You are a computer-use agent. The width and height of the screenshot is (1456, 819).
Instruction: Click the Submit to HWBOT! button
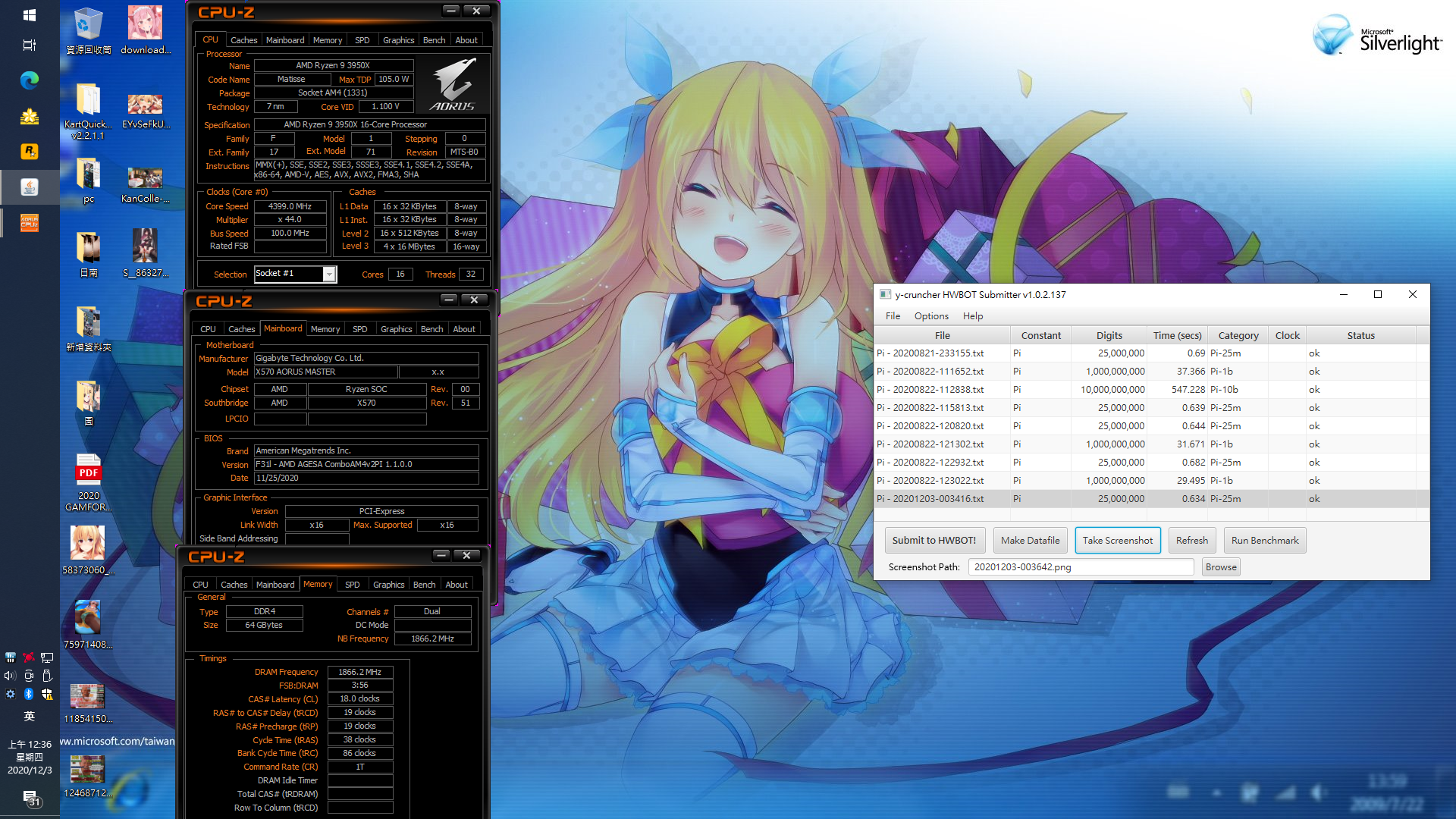click(934, 541)
